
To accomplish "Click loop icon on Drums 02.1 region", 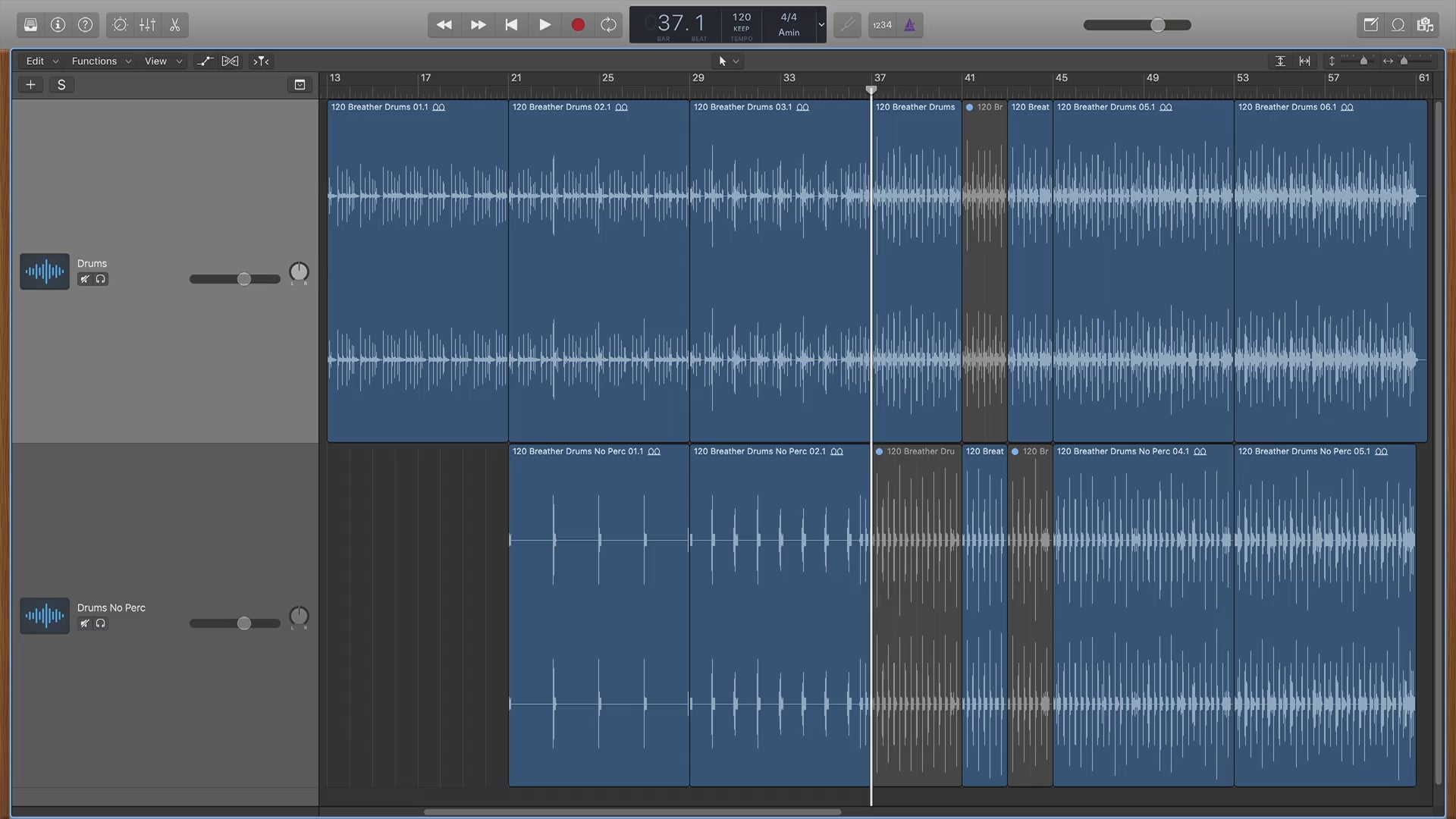I will click(x=621, y=108).
